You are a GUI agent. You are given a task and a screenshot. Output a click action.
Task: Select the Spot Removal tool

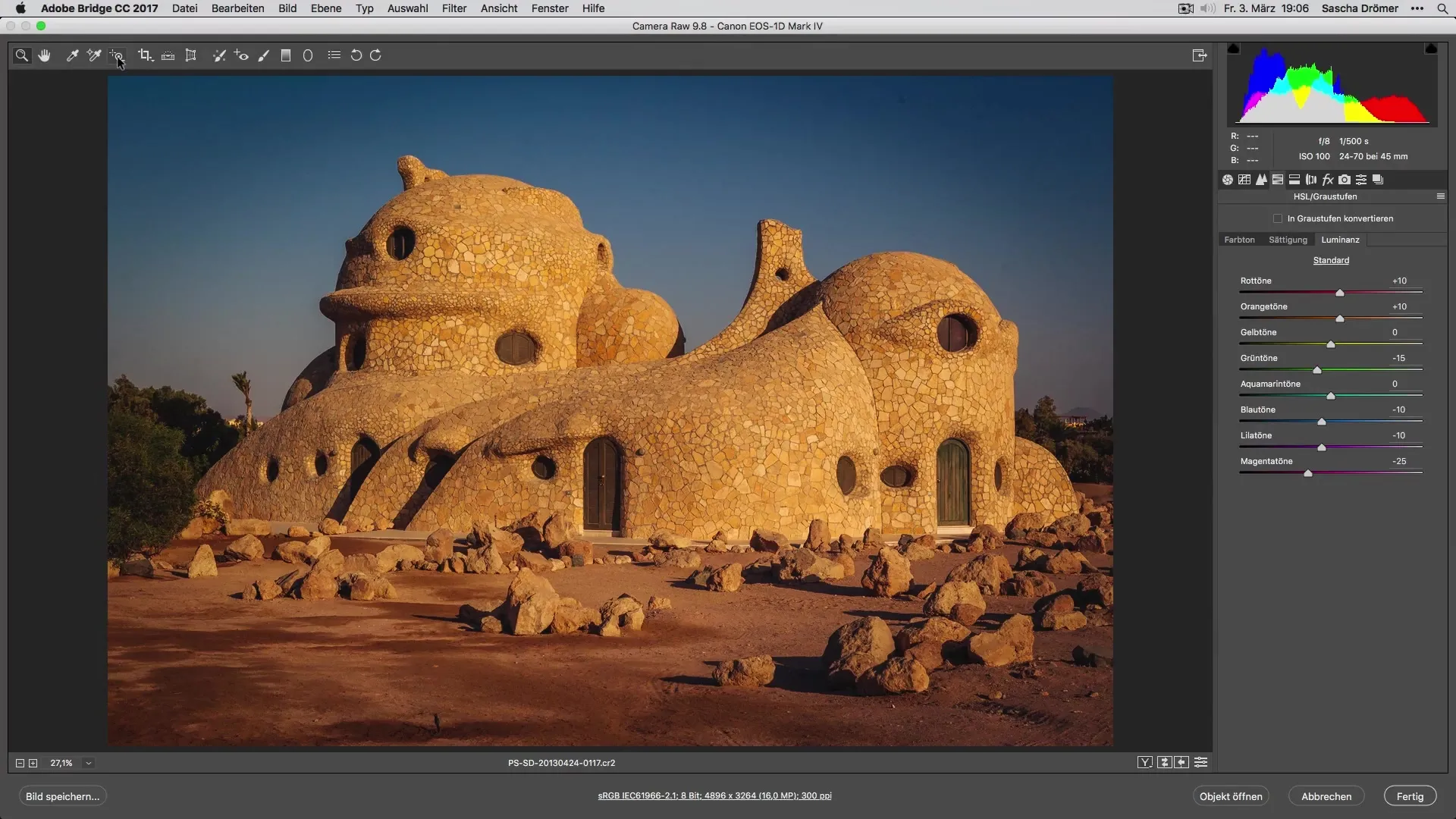tap(219, 55)
